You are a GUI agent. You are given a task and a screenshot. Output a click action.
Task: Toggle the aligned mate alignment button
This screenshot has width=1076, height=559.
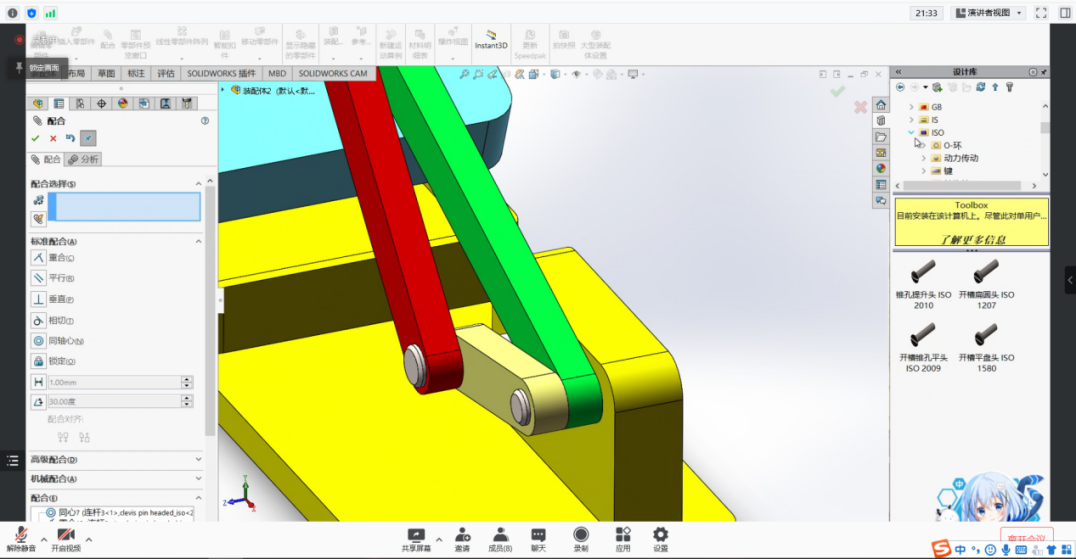click(63, 437)
